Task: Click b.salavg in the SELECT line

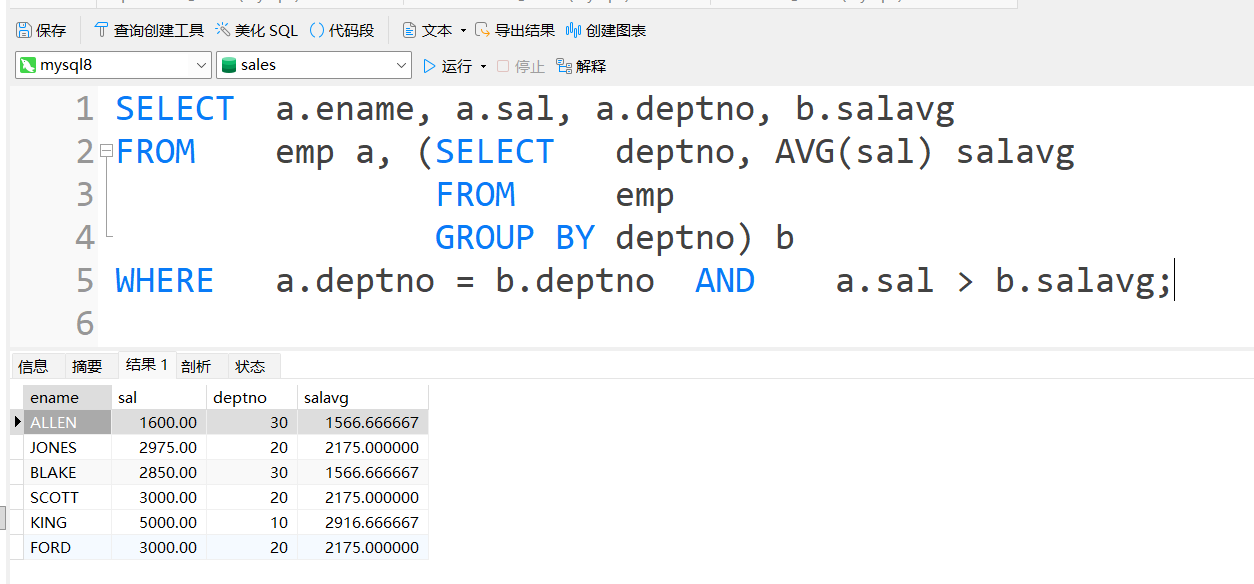Action: tap(875, 108)
